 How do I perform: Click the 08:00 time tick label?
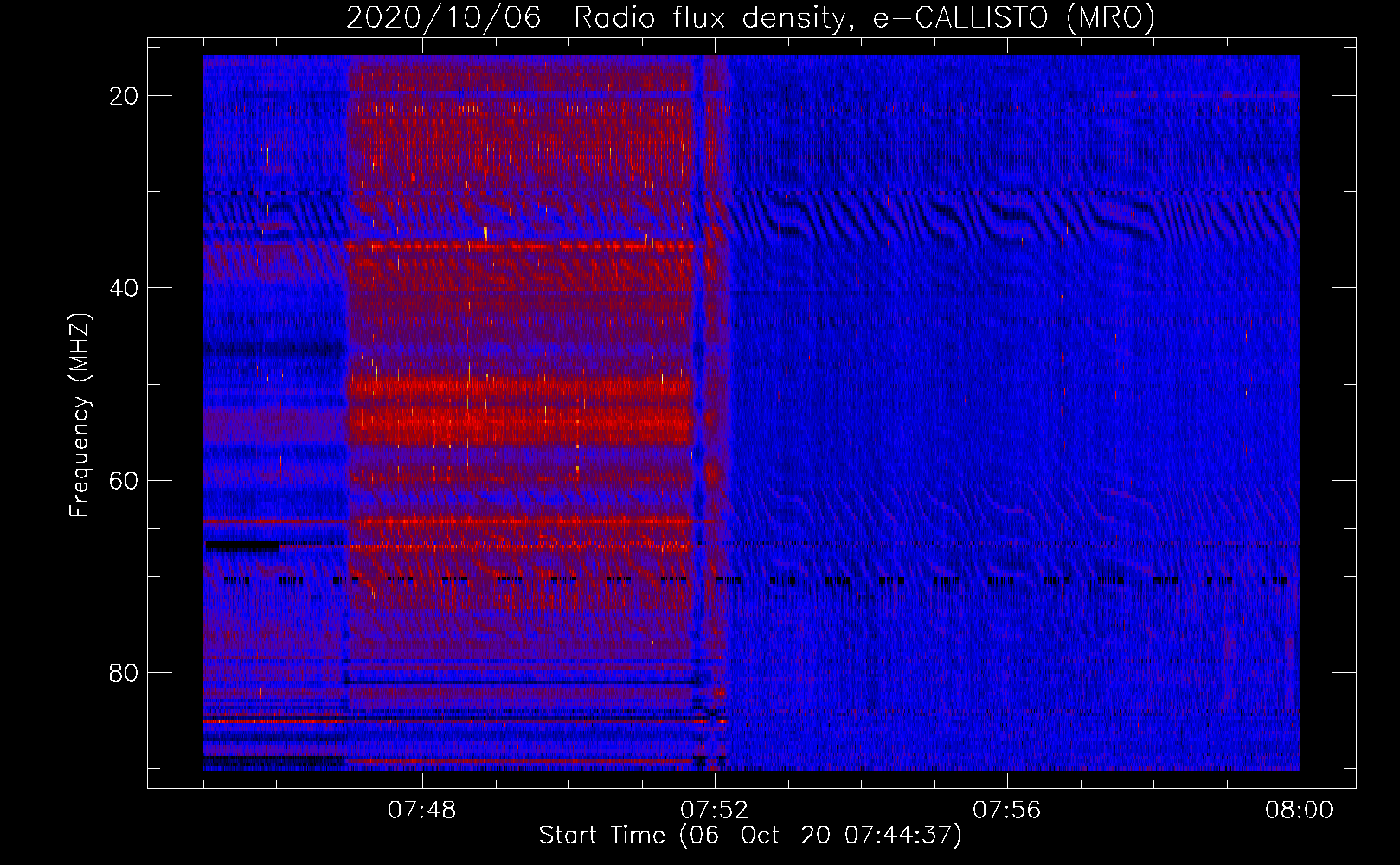click(x=1300, y=811)
